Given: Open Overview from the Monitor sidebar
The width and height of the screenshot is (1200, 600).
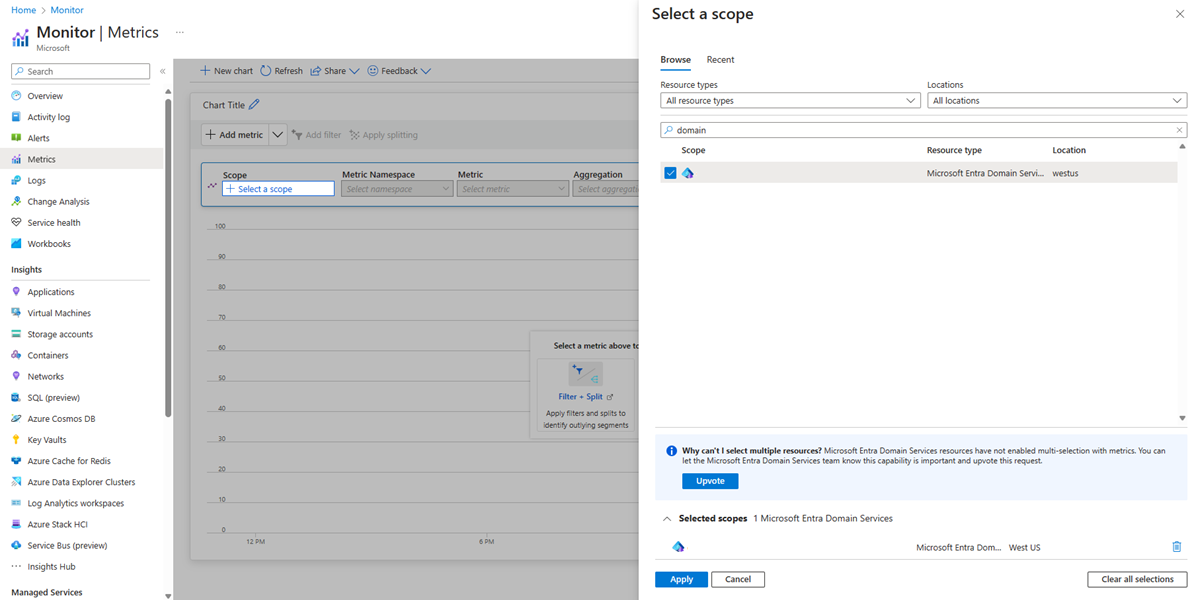Looking at the screenshot, I should 45,96.
